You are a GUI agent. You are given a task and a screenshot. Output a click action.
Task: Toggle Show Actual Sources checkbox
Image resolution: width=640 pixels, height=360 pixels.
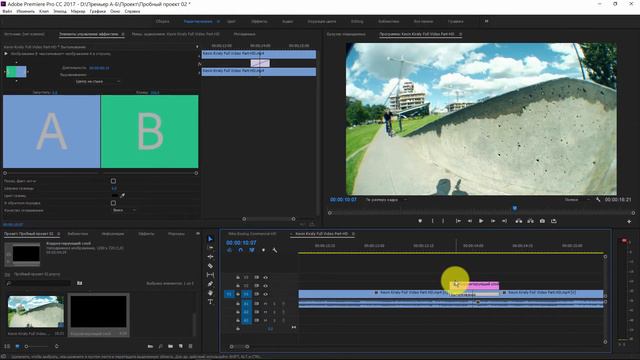113,181
